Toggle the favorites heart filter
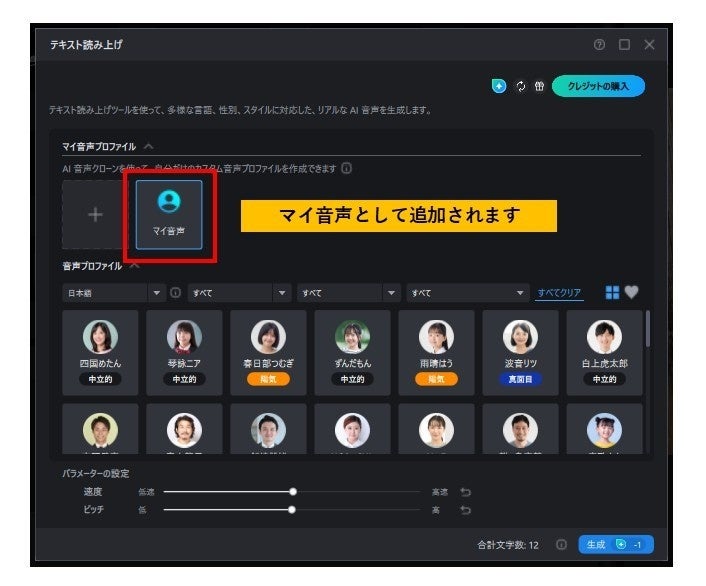This screenshot has width=706, height=586. 631,292
